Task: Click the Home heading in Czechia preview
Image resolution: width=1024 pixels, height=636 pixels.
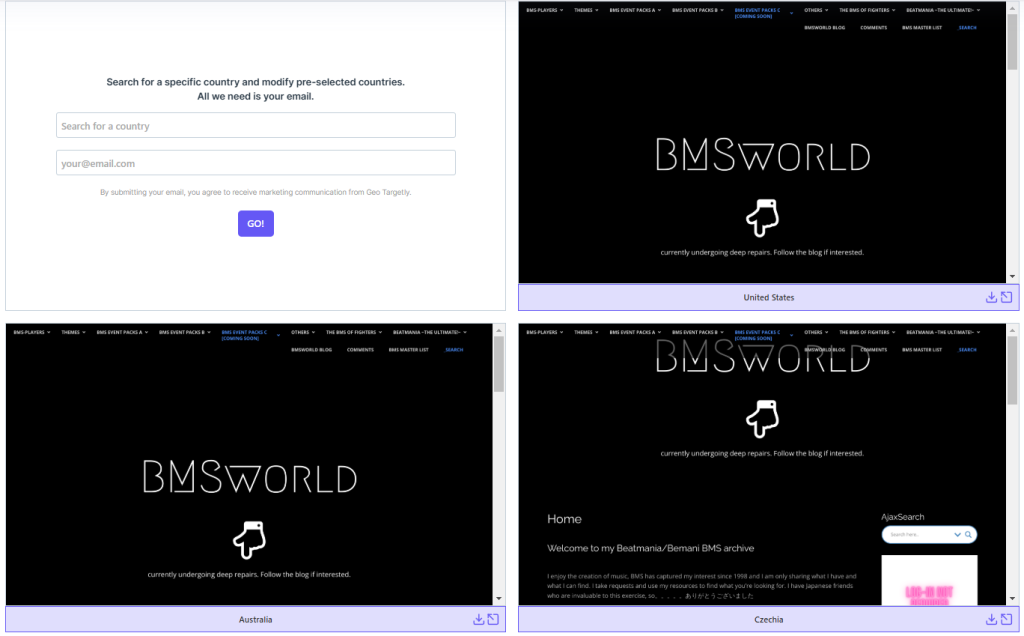Action: click(564, 519)
